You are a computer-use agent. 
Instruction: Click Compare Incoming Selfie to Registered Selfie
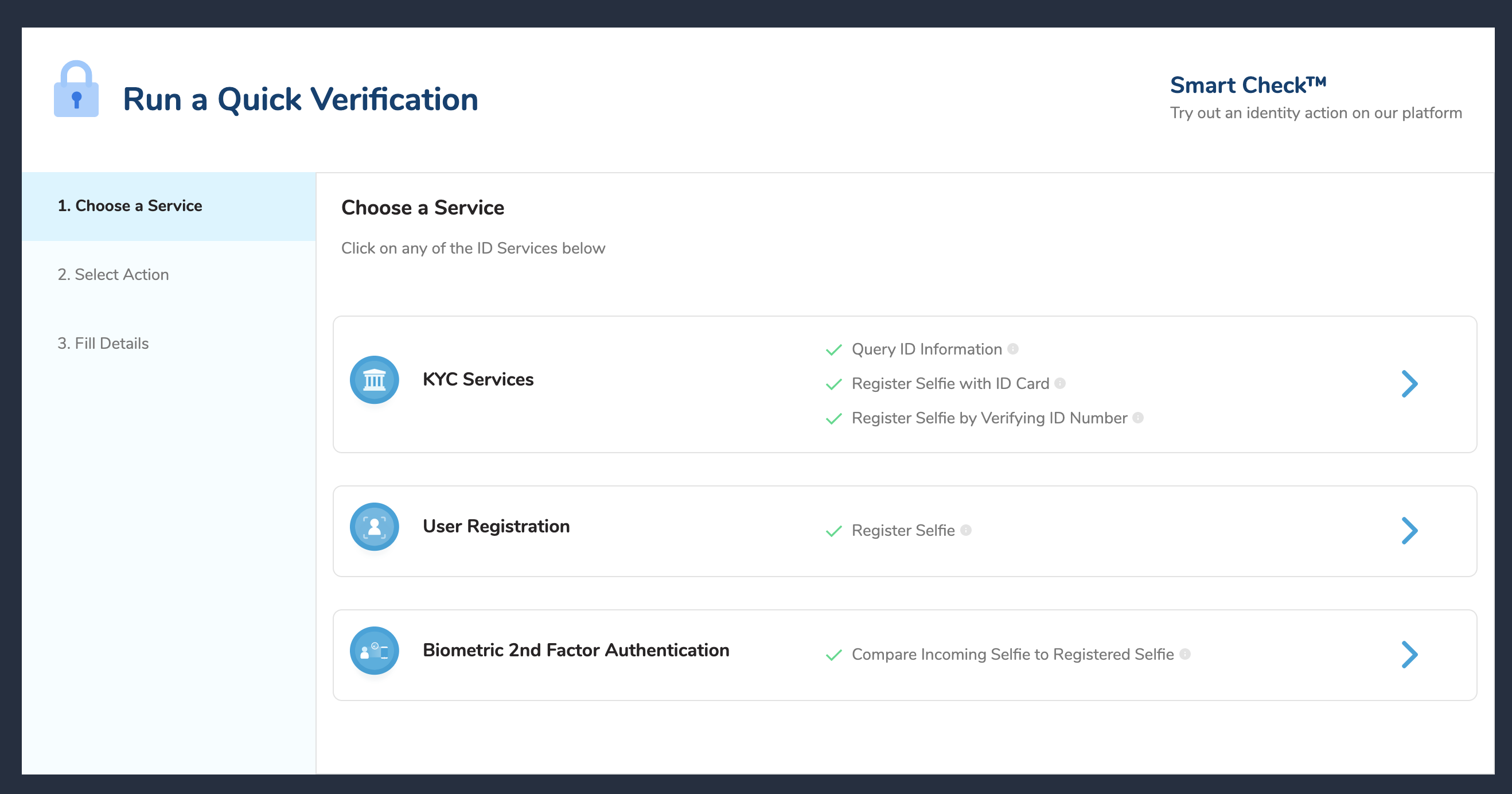click(x=1012, y=654)
